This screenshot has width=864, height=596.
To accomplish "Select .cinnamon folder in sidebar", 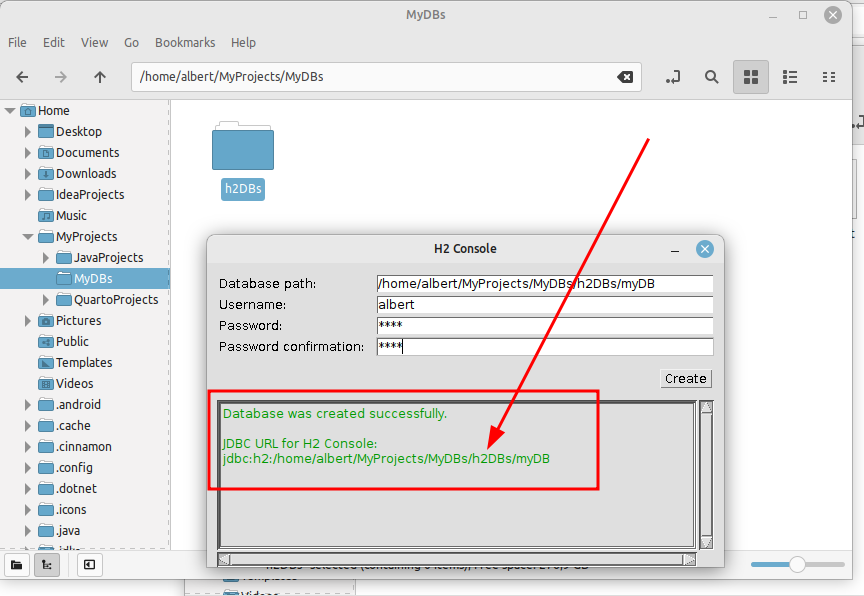I will [74, 447].
